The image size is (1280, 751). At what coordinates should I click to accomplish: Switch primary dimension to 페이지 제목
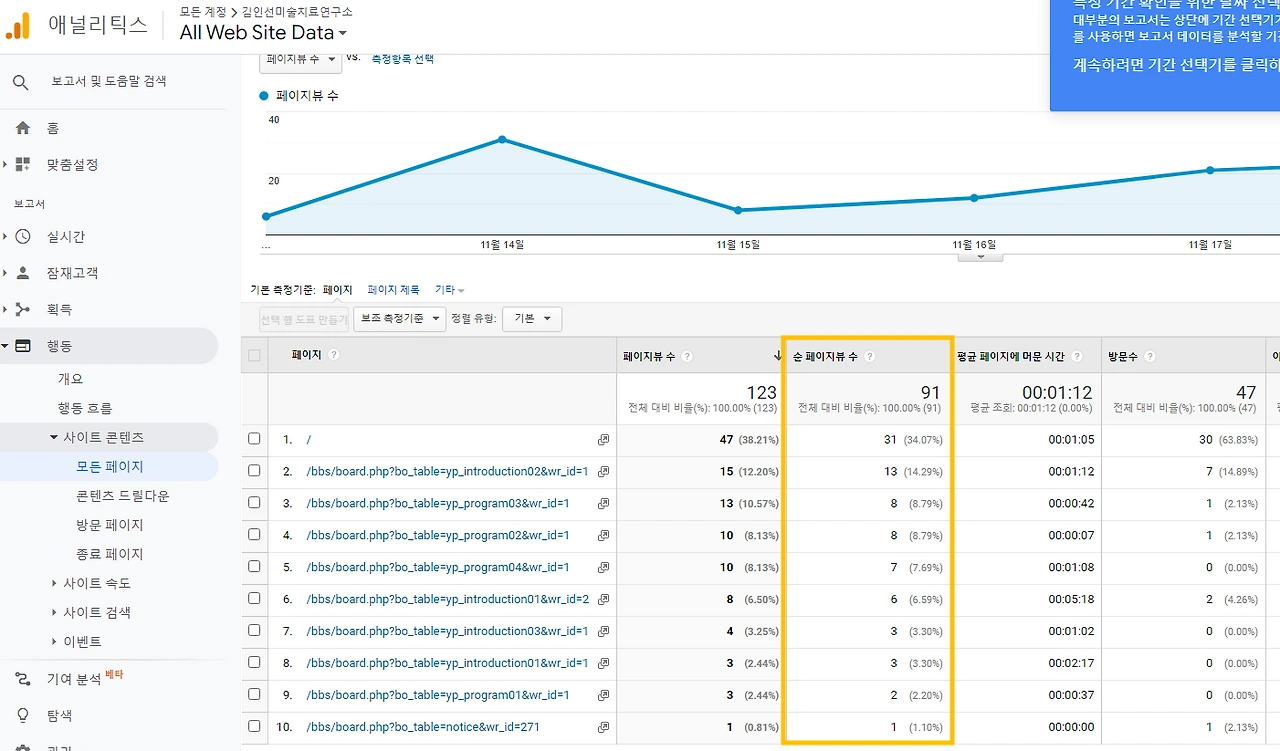(393, 290)
